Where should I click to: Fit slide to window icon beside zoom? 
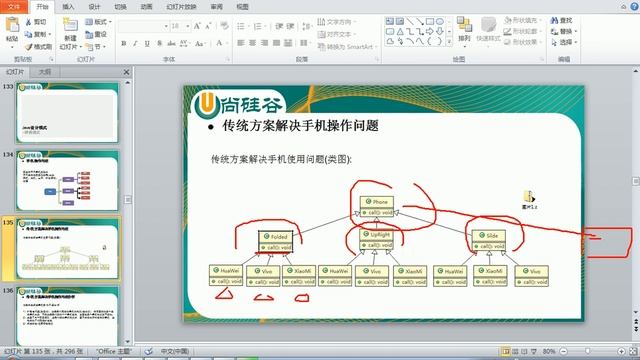tap(633, 351)
